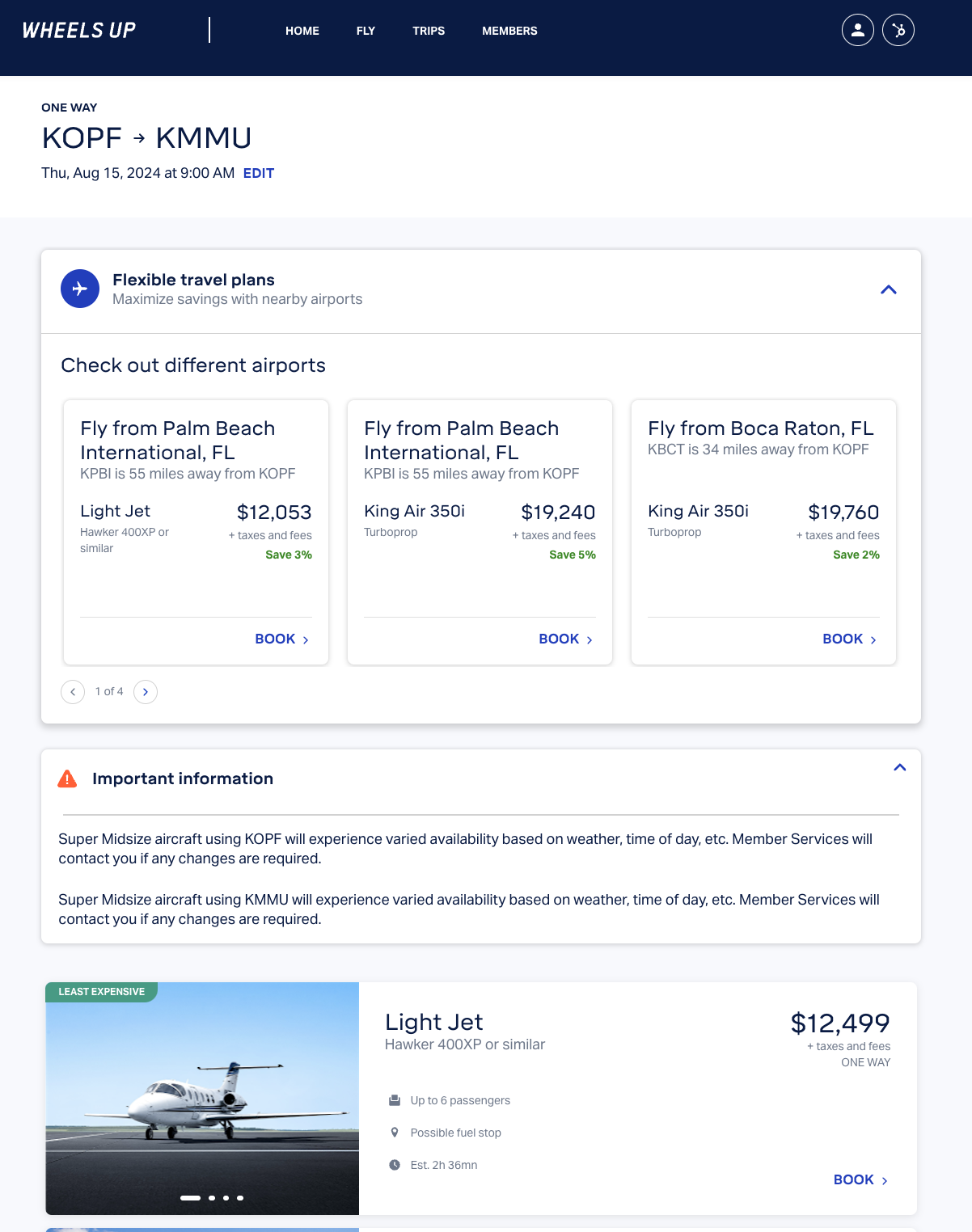Open the next page of airport suggestions

(x=146, y=692)
